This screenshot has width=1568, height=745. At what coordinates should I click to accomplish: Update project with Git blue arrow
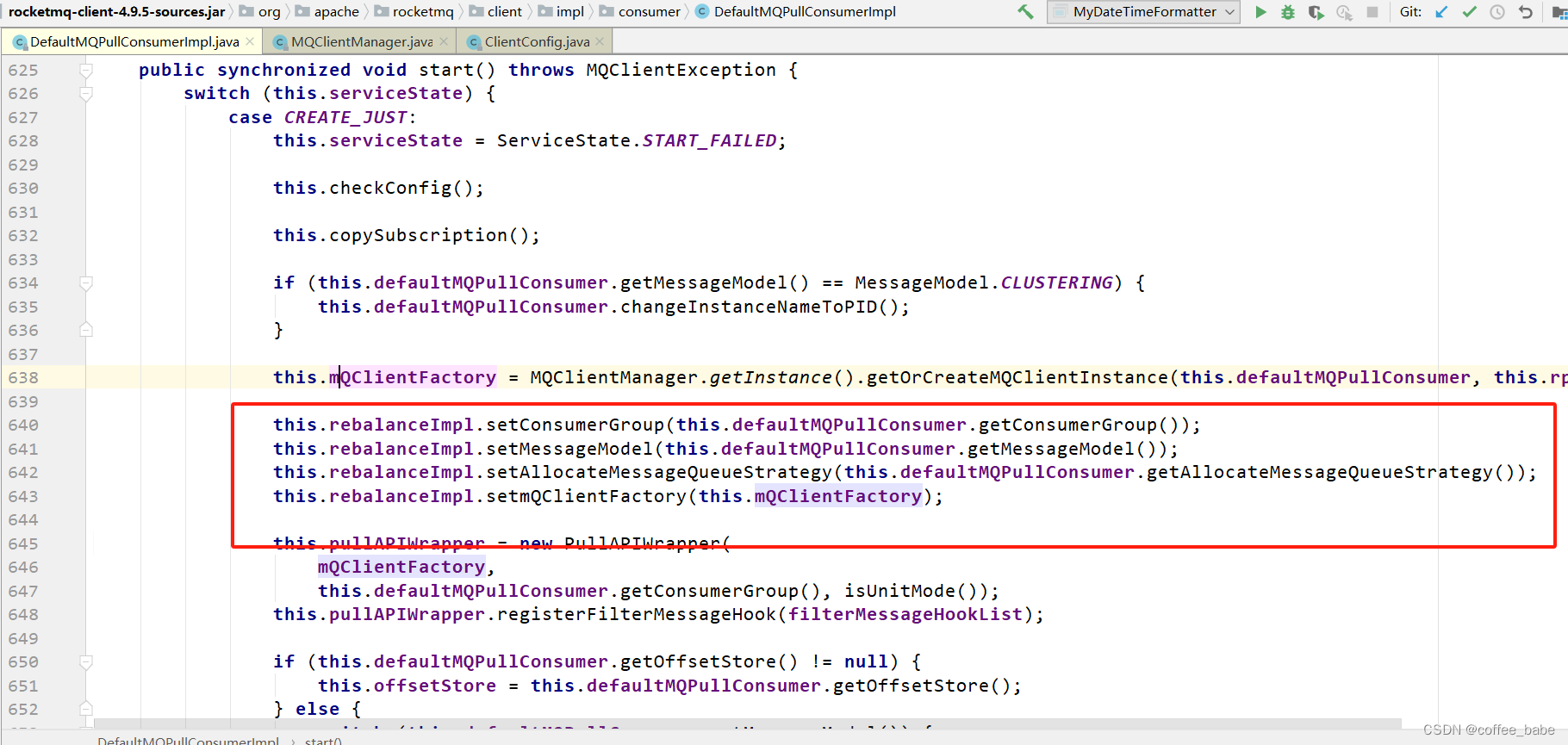click(1441, 12)
